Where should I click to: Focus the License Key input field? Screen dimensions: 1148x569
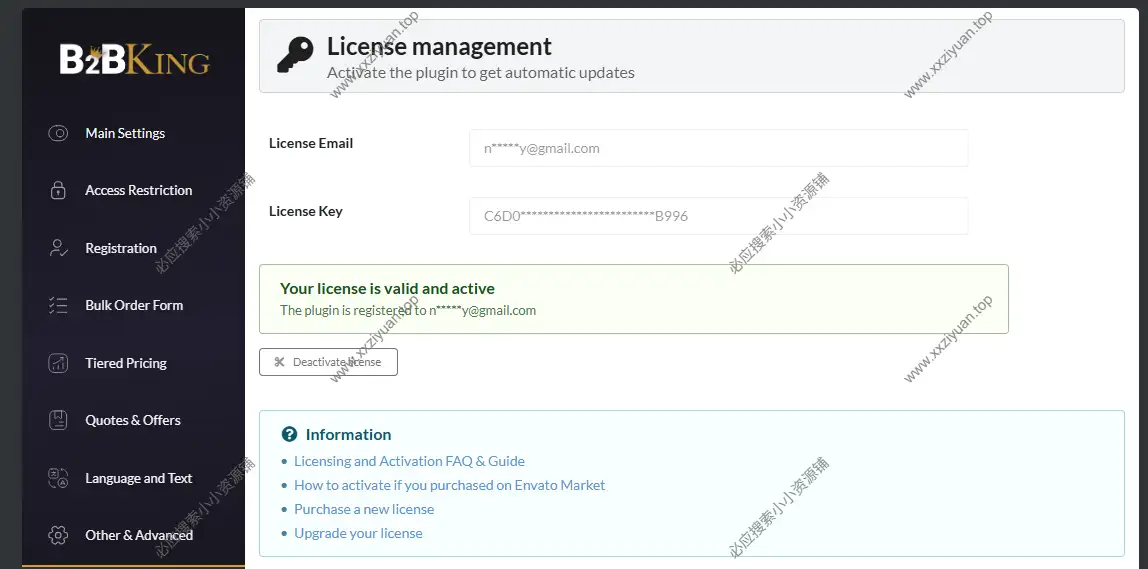tap(718, 216)
